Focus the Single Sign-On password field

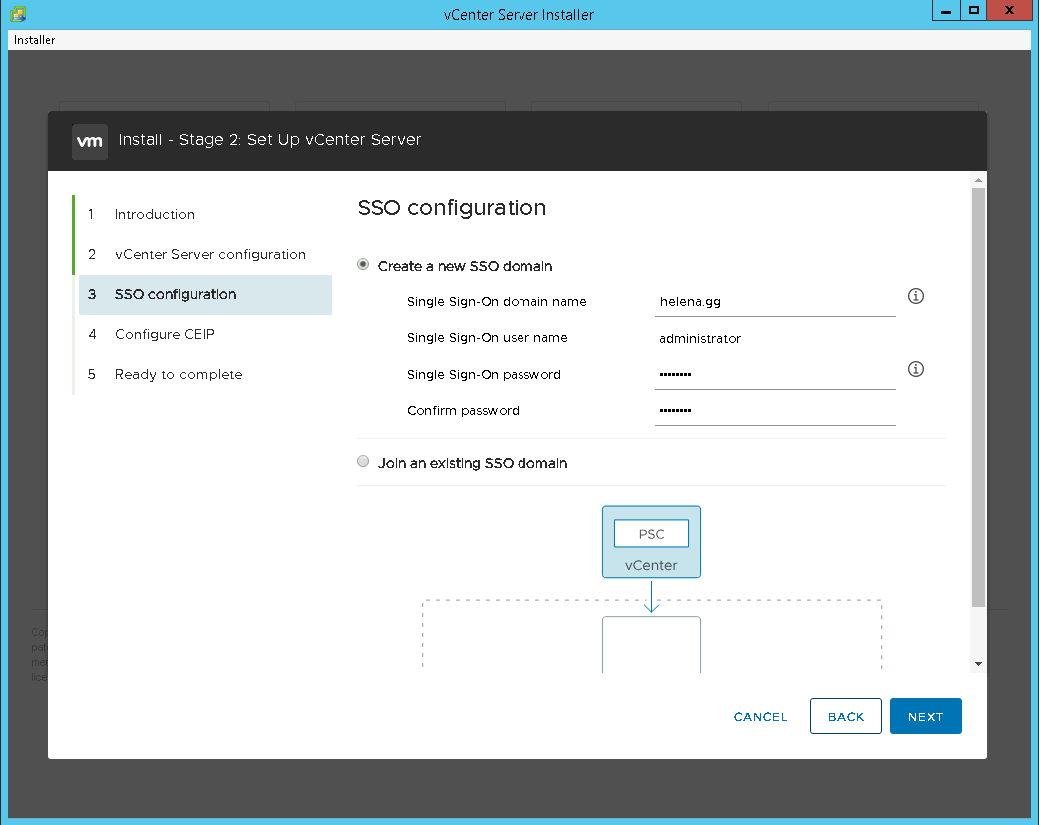[775, 375]
